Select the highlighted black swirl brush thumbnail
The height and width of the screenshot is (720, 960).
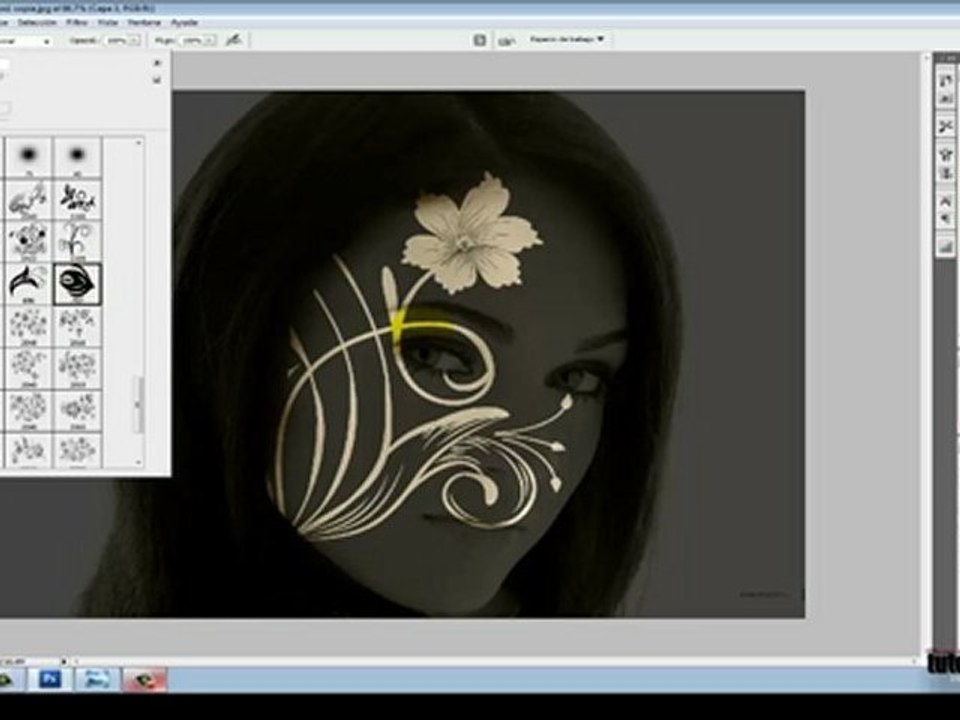point(77,283)
